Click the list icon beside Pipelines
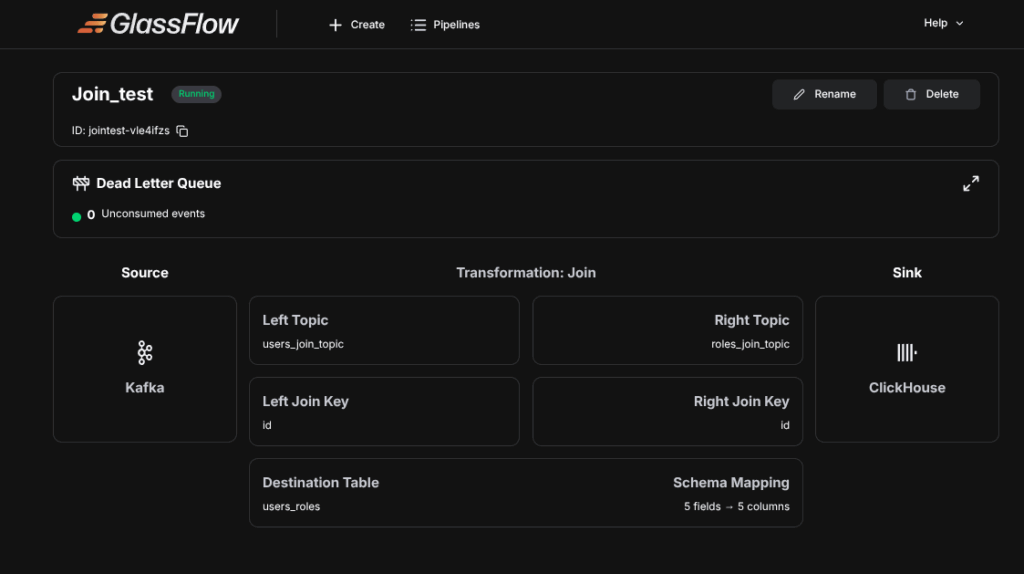Screen dimensions: 1024x574 [418, 25]
